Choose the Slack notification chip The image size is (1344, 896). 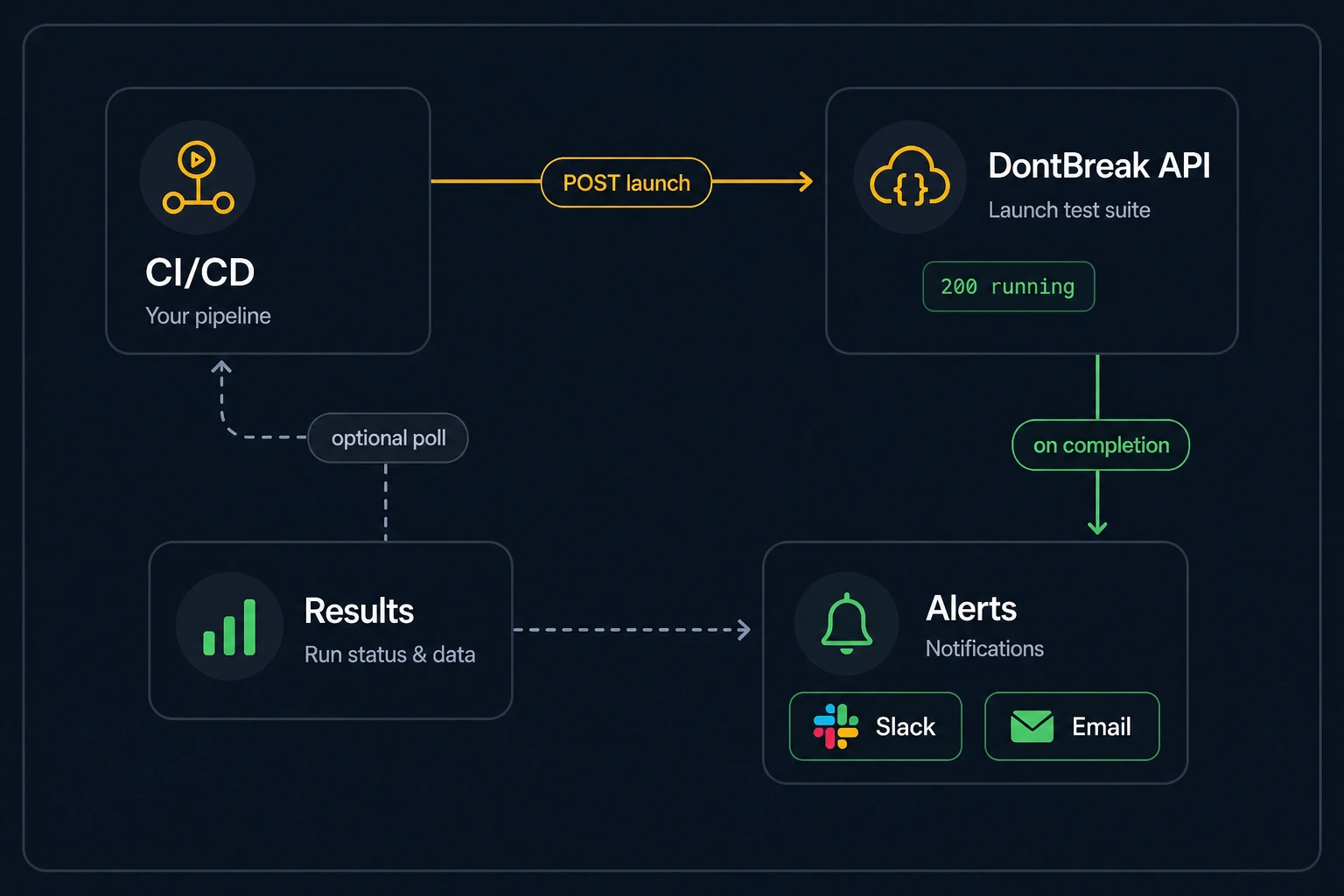coord(876,726)
